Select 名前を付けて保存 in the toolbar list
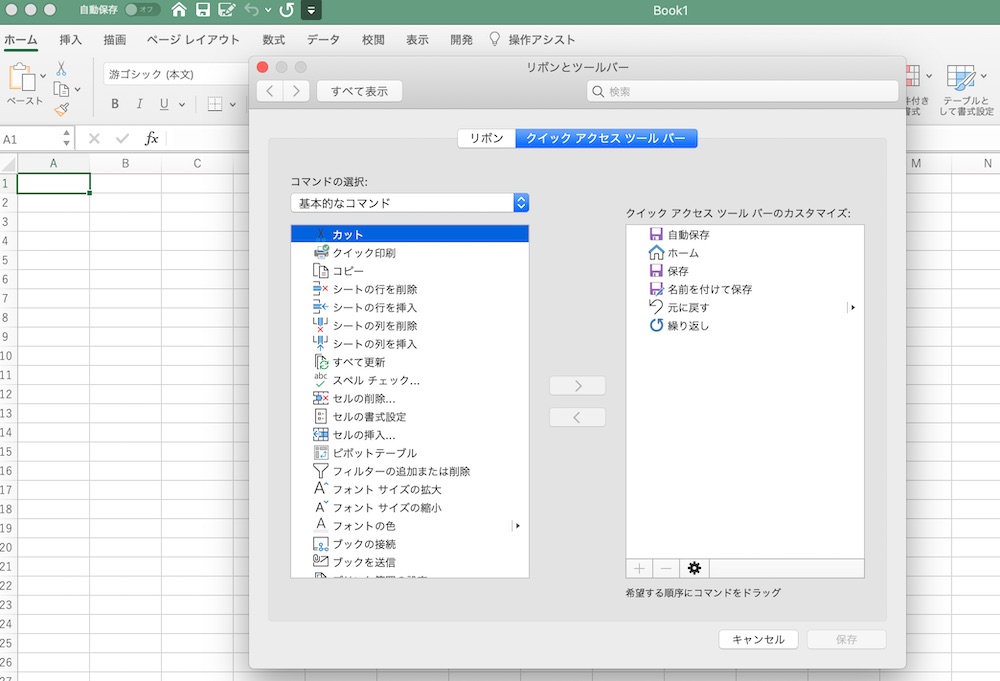The image size is (1000, 681). pyautogui.click(x=745, y=289)
